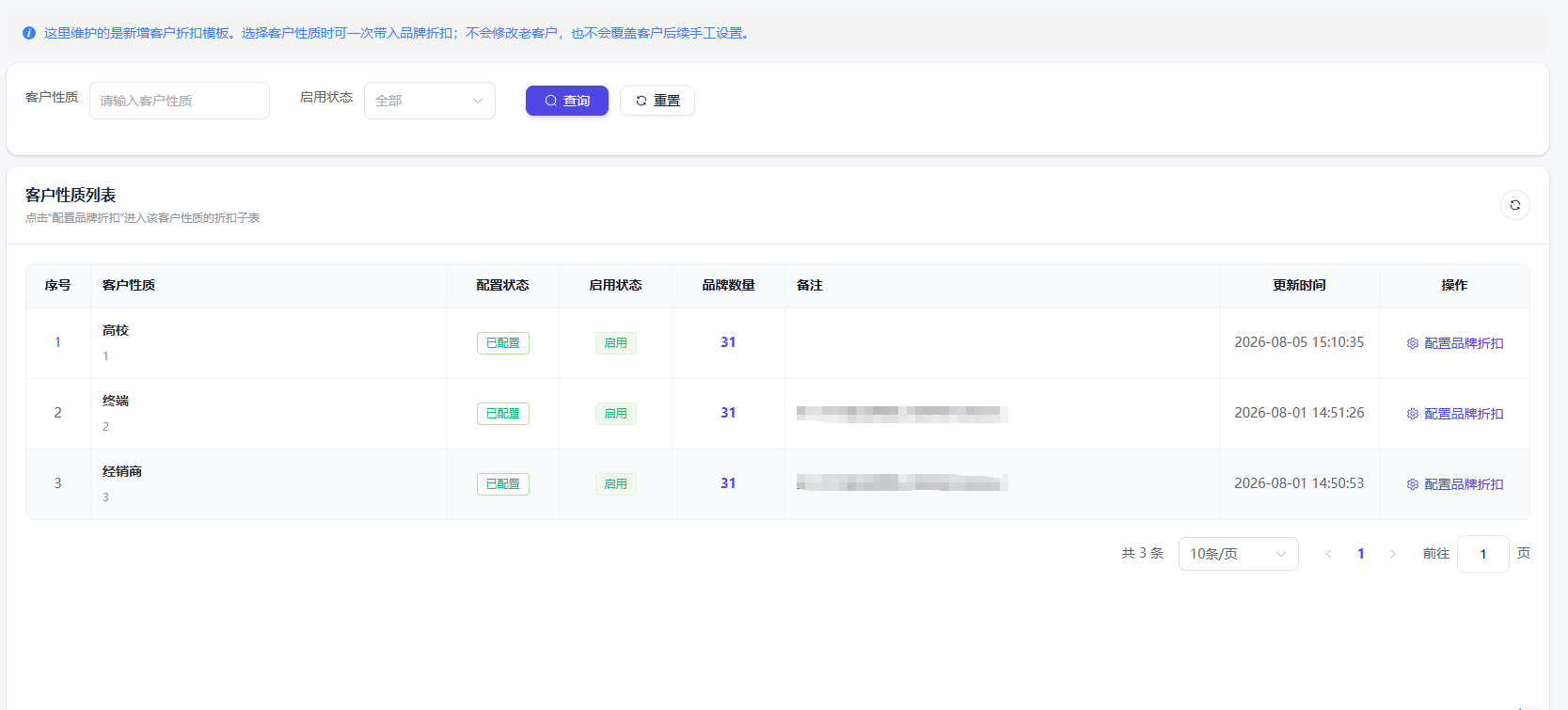Open the 启用状态 dropdown showing 全部
The height and width of the screenshot is (710, 1568).
click(430, 101)
